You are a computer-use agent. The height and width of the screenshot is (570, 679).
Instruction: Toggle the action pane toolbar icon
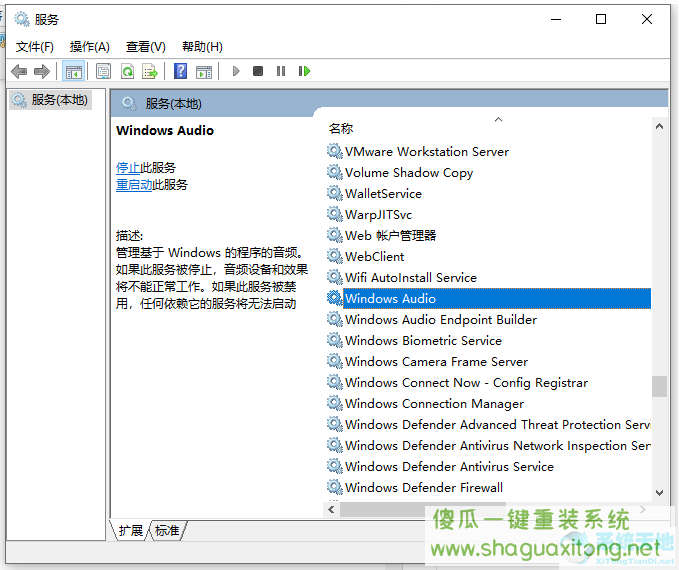click(x=204, y=71)
